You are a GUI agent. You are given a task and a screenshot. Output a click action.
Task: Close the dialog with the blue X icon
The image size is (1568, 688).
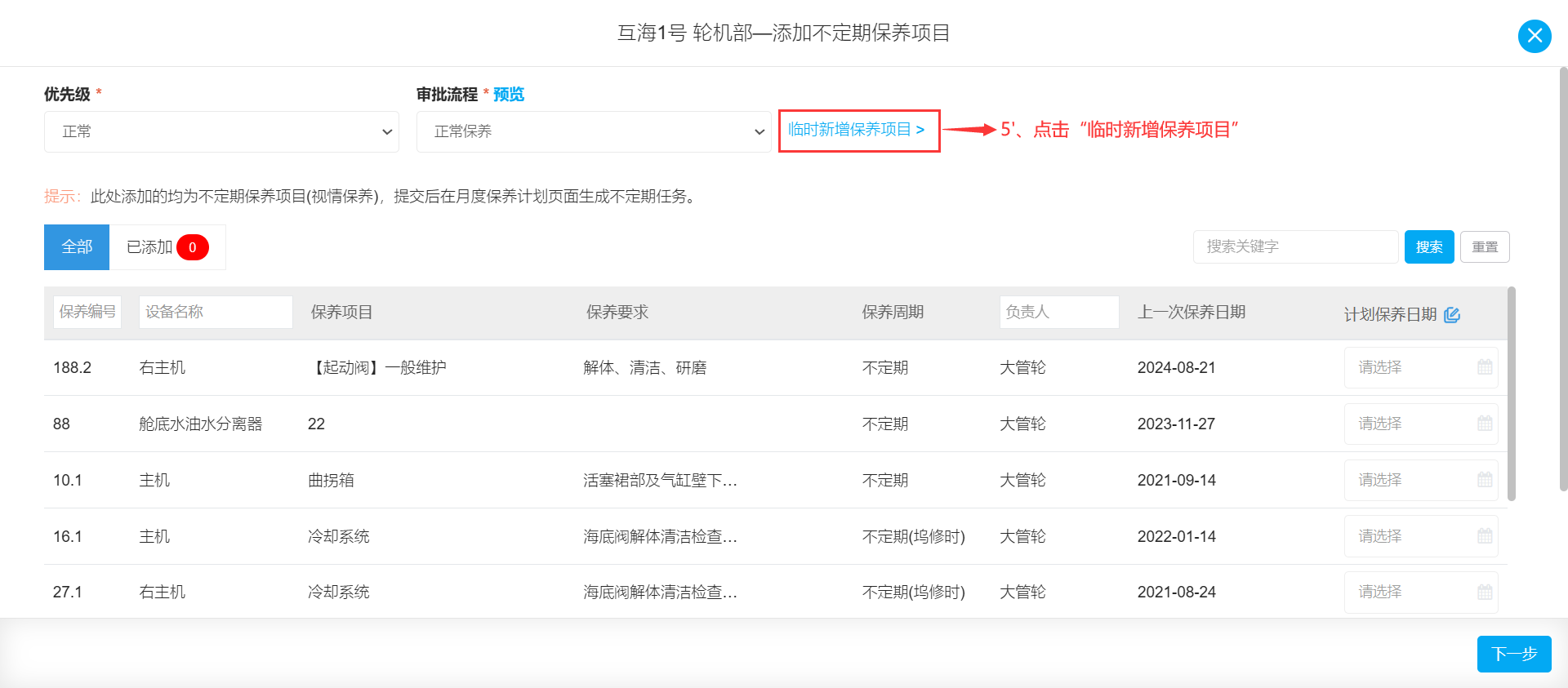[1535, 36]
